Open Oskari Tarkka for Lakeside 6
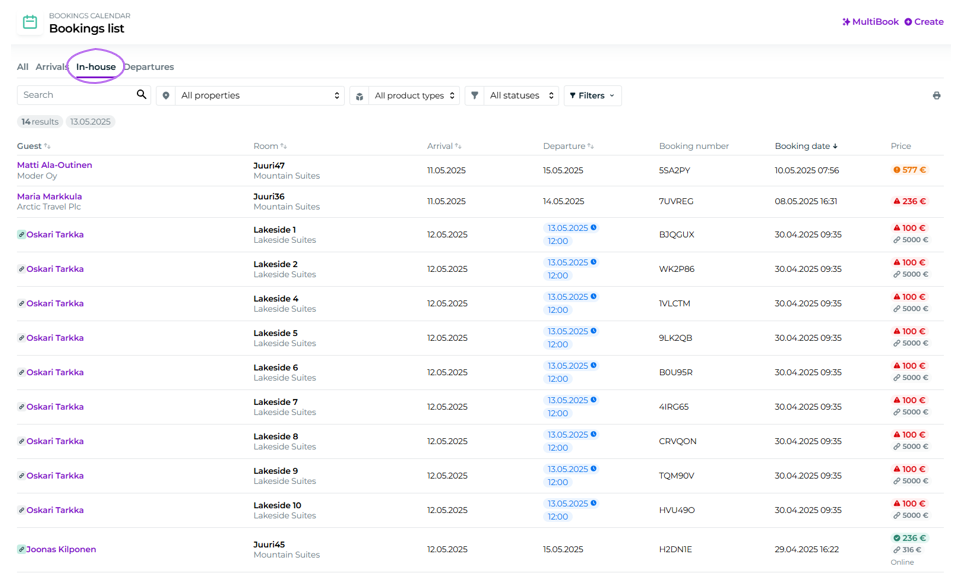Image resolution: width=959 pixels, height=582 pixels. 55,372
